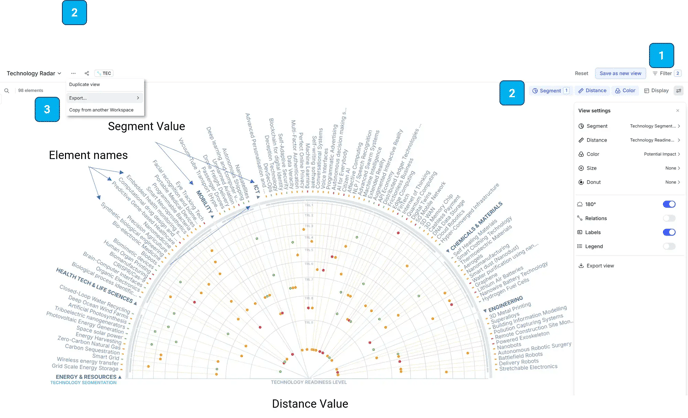Screen dimensions: 688x418
Task: Click the Color toolbar chip
Action: coord(625,90)
